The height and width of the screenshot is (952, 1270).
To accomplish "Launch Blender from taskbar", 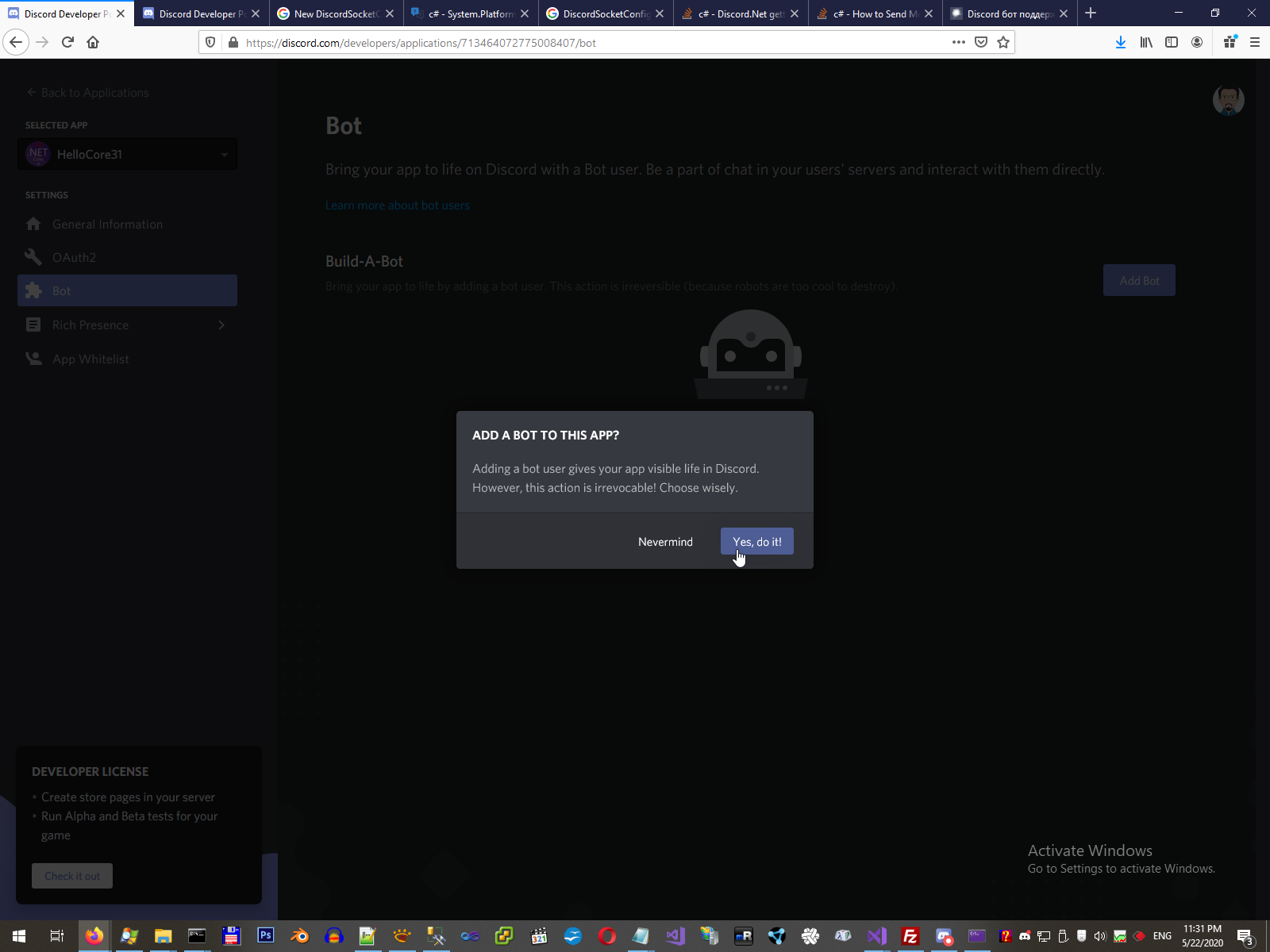I will pyautogui.click(x=300, y=936).
